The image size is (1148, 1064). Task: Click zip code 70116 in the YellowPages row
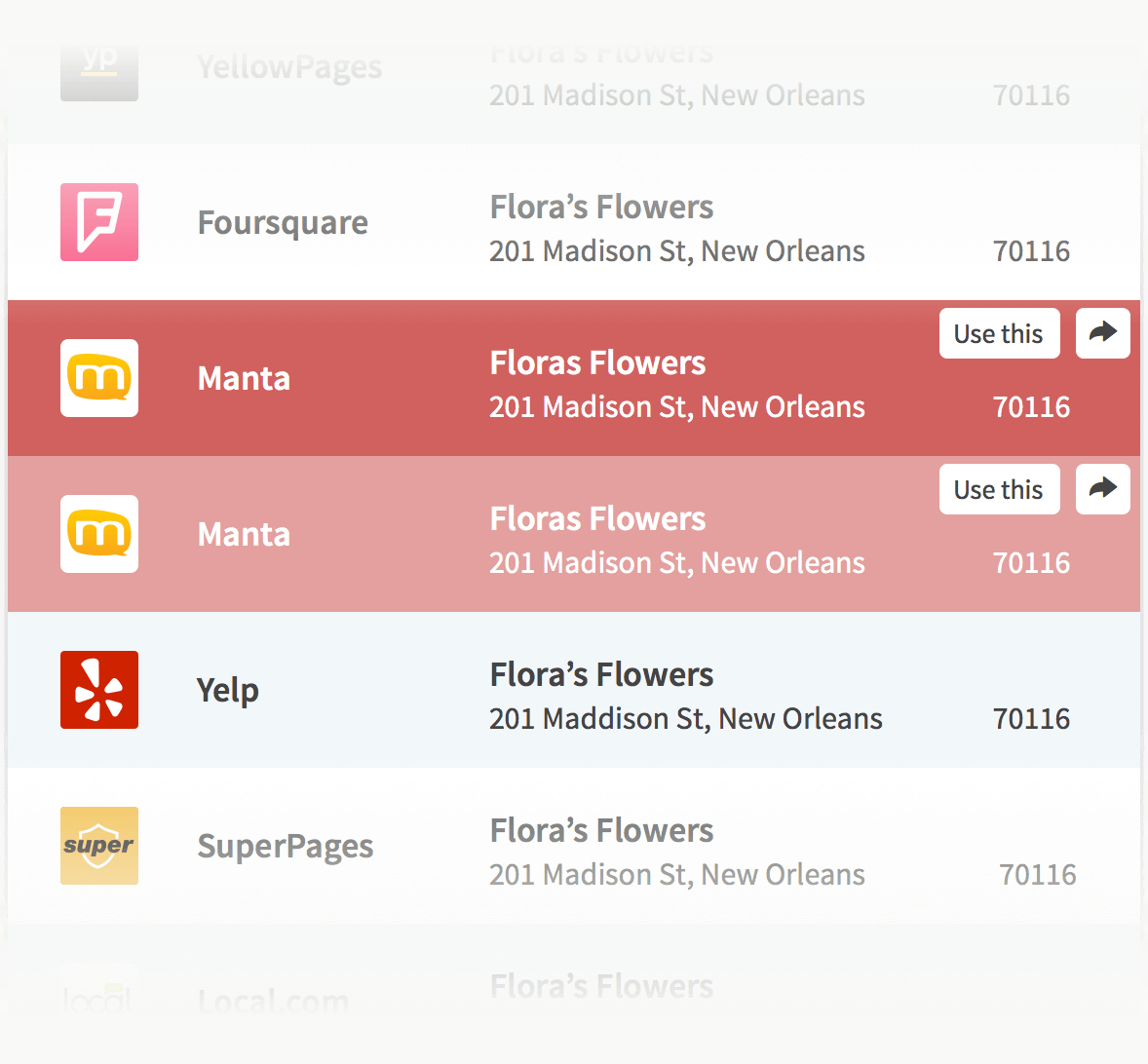tap(1032, 95)
